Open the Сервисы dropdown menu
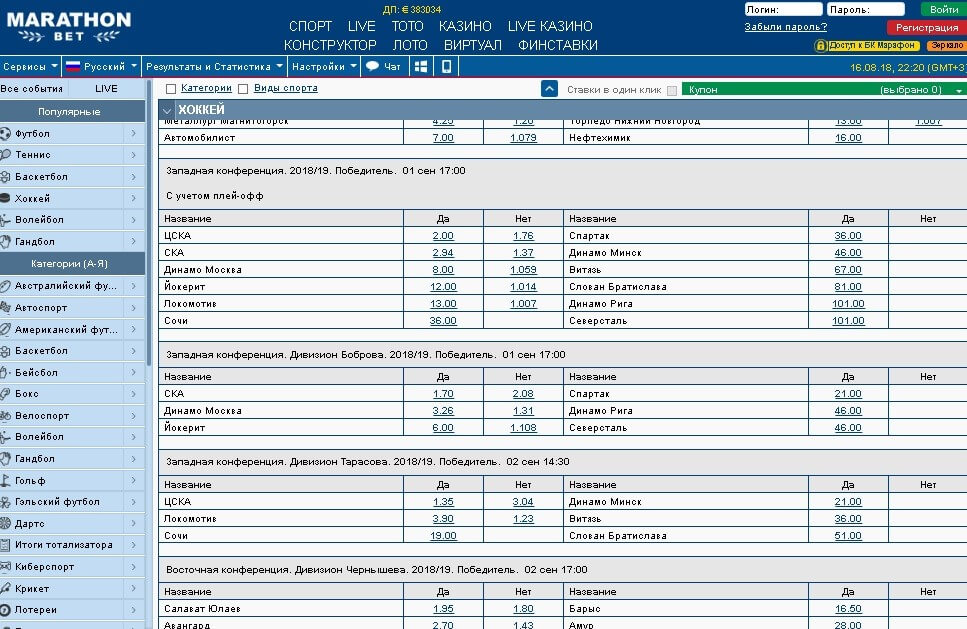Viewport: 967px width, 629px height. 30,67
